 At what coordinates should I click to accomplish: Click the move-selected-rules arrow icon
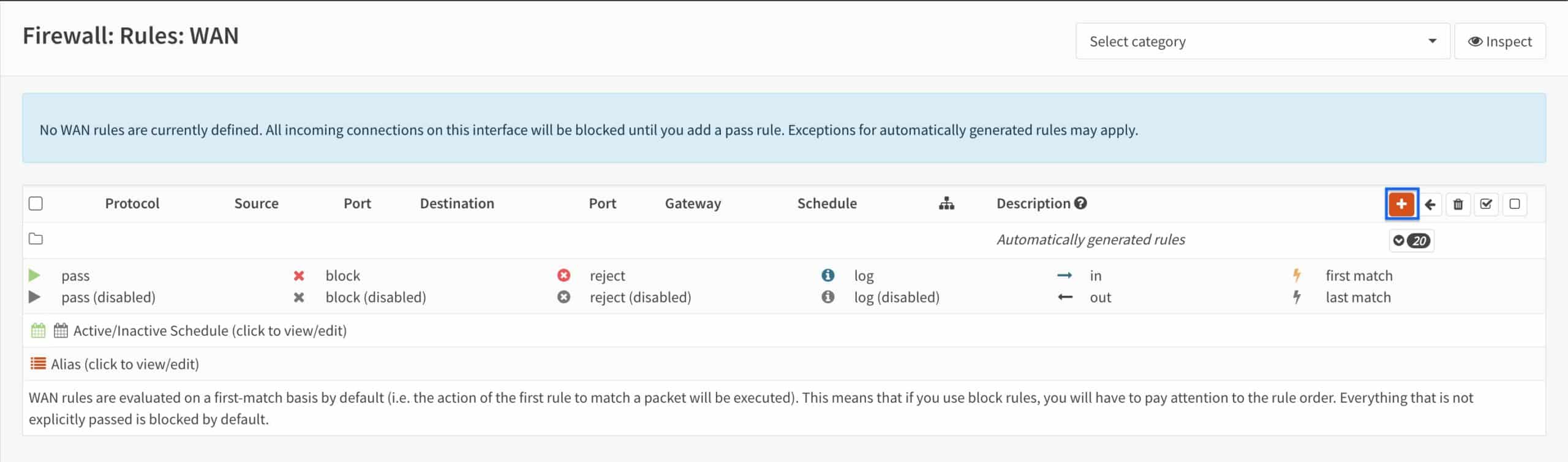[1430, 204]
